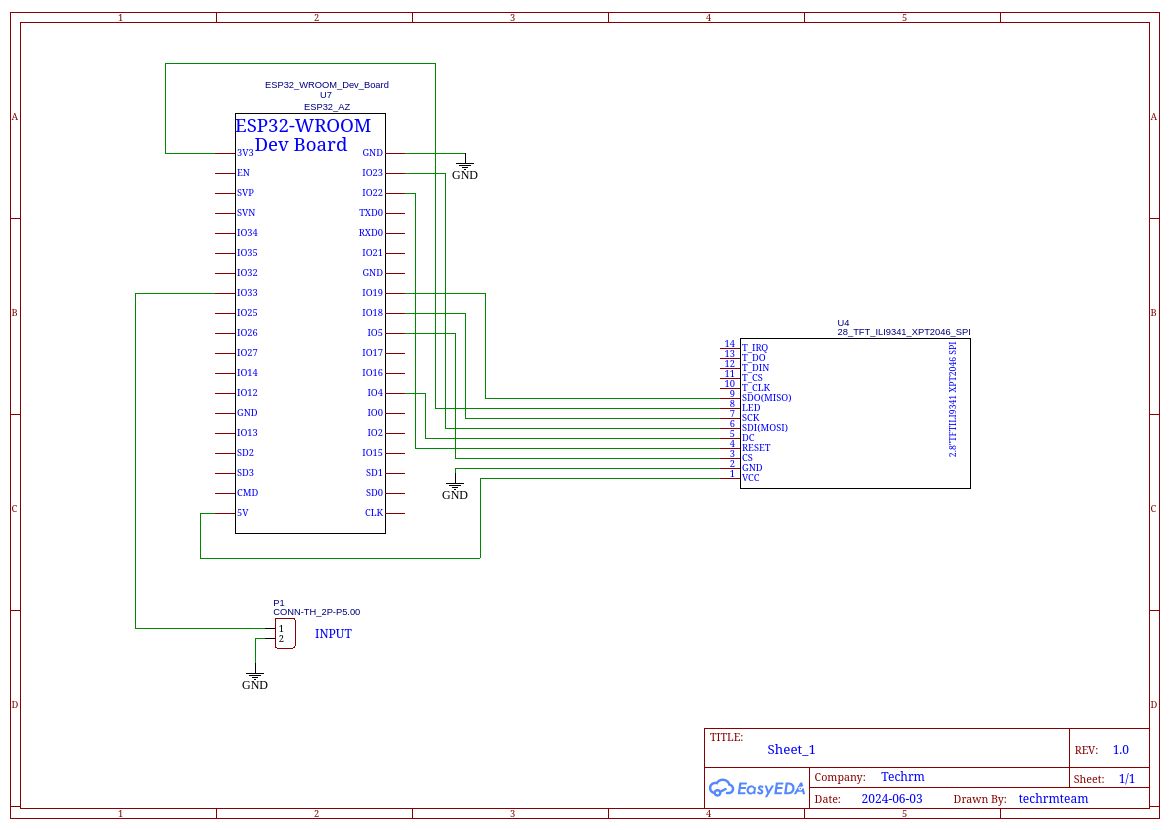The width and height of the screenshot is (1169, 830).
Task: Click the "EN" pin label
Action: coord(243,173)
